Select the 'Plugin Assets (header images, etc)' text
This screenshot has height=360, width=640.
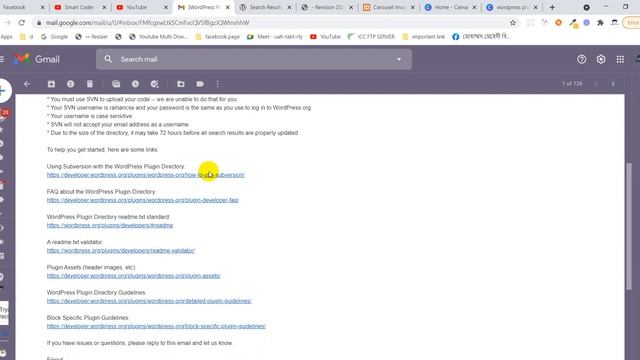[x=91, y=267]
